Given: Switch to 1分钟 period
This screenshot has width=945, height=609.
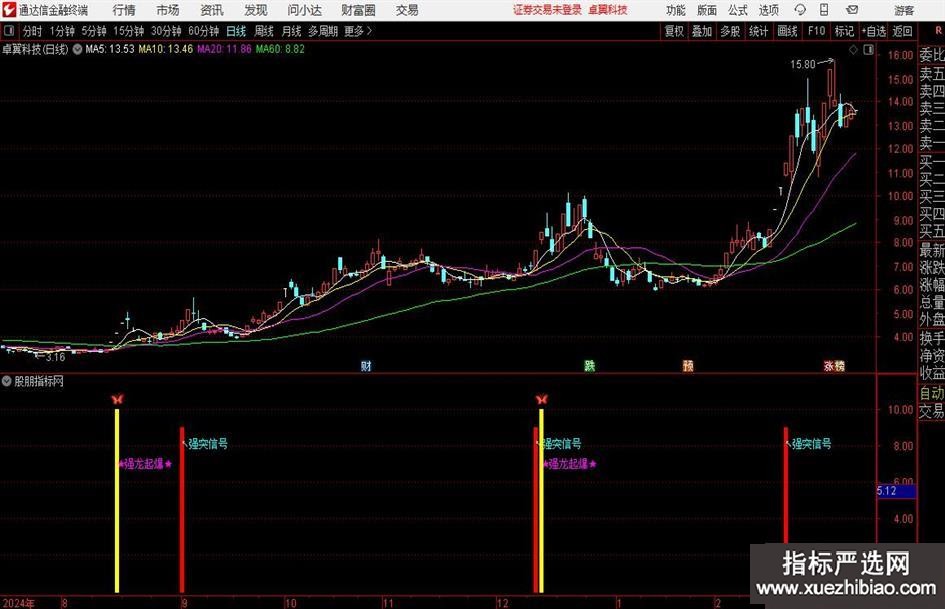Looking at the screenshot, I should 61,31.
